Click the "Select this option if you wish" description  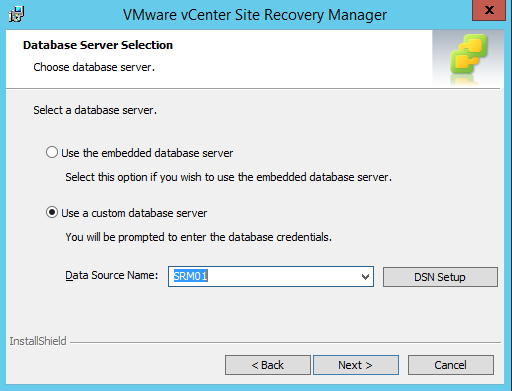coord(228,177)
